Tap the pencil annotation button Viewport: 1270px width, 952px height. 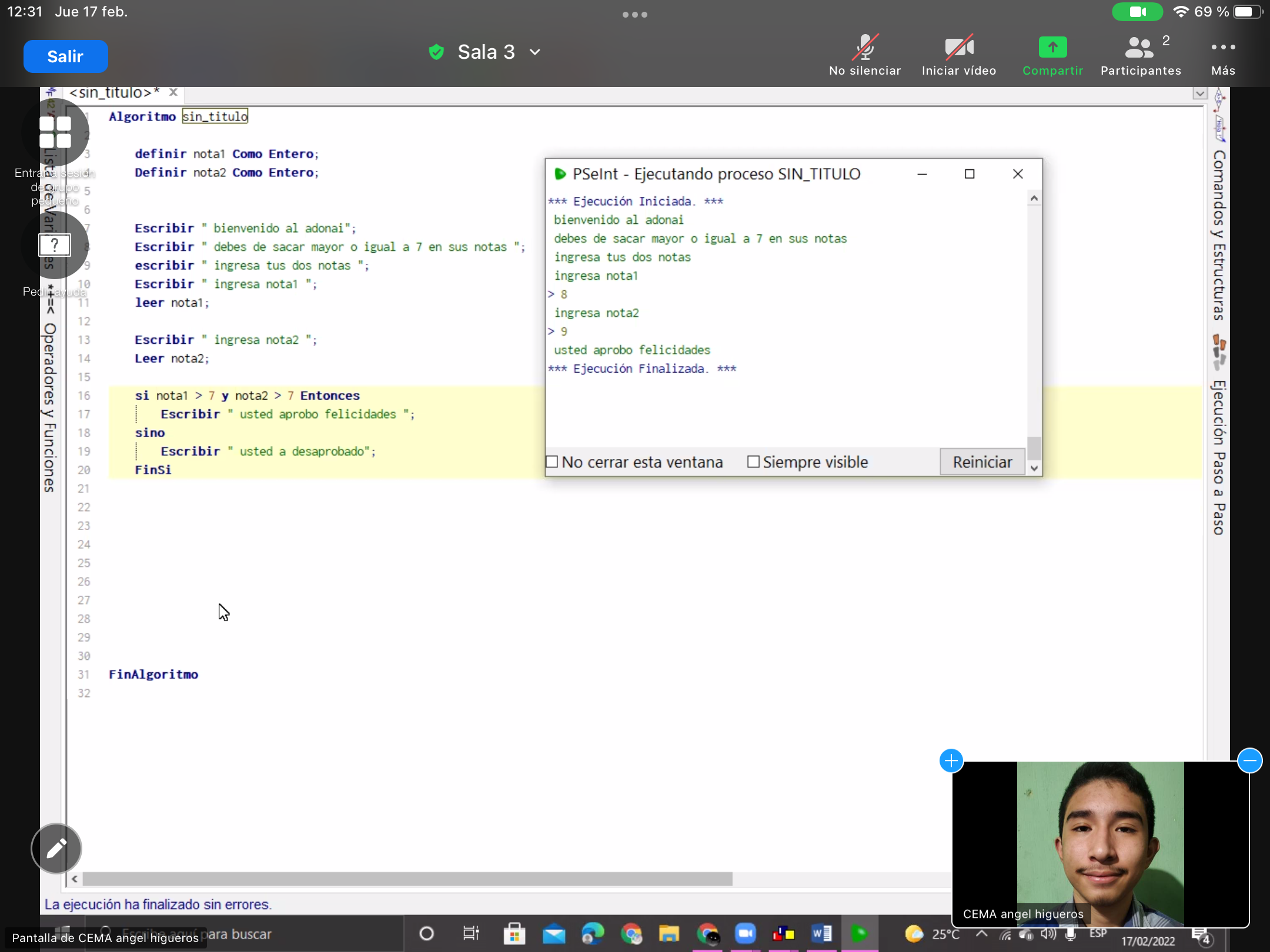coord(56,848)
